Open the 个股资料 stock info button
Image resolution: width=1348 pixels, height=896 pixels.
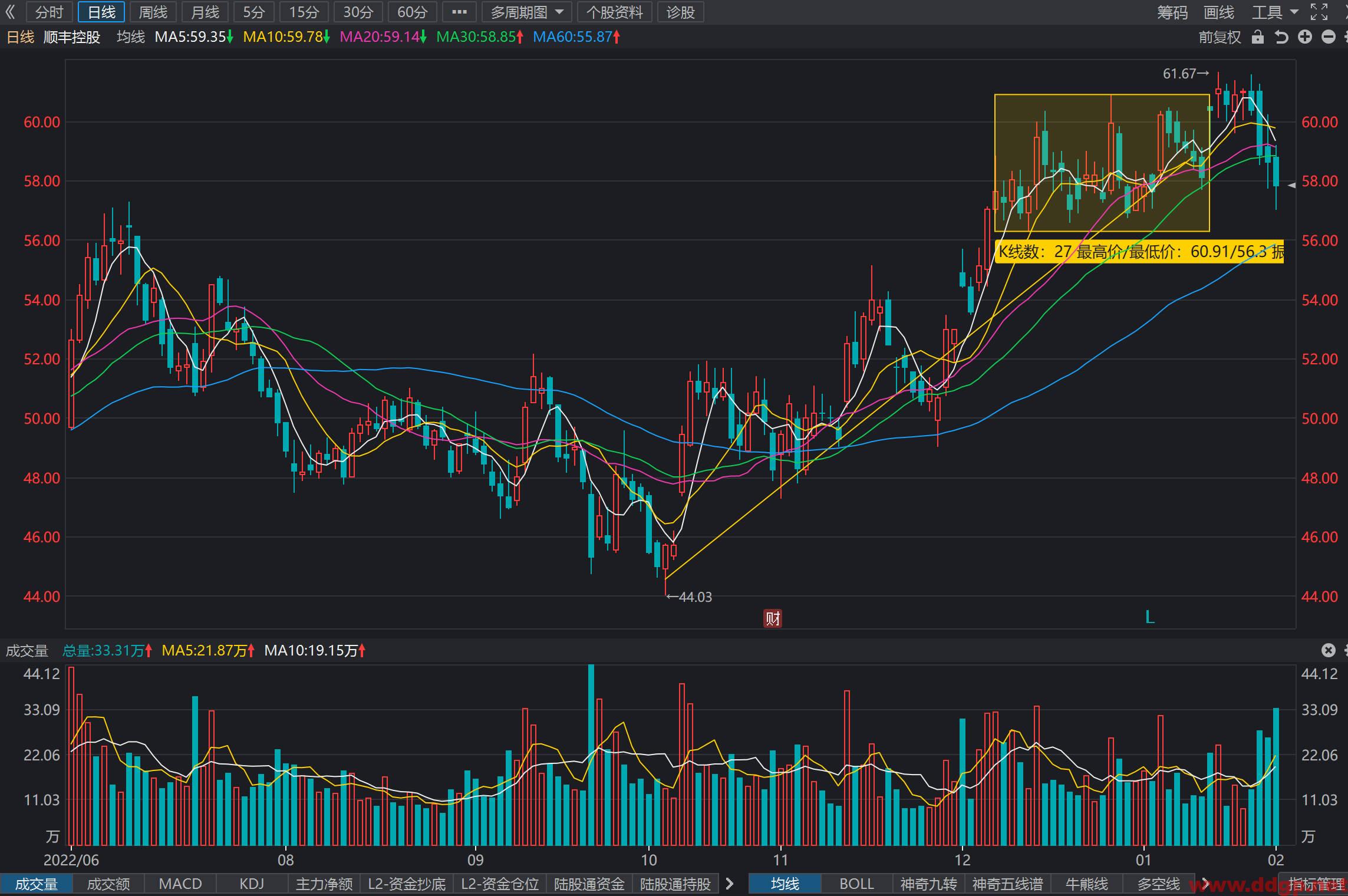pyautogui.click(x=614, y=12)
